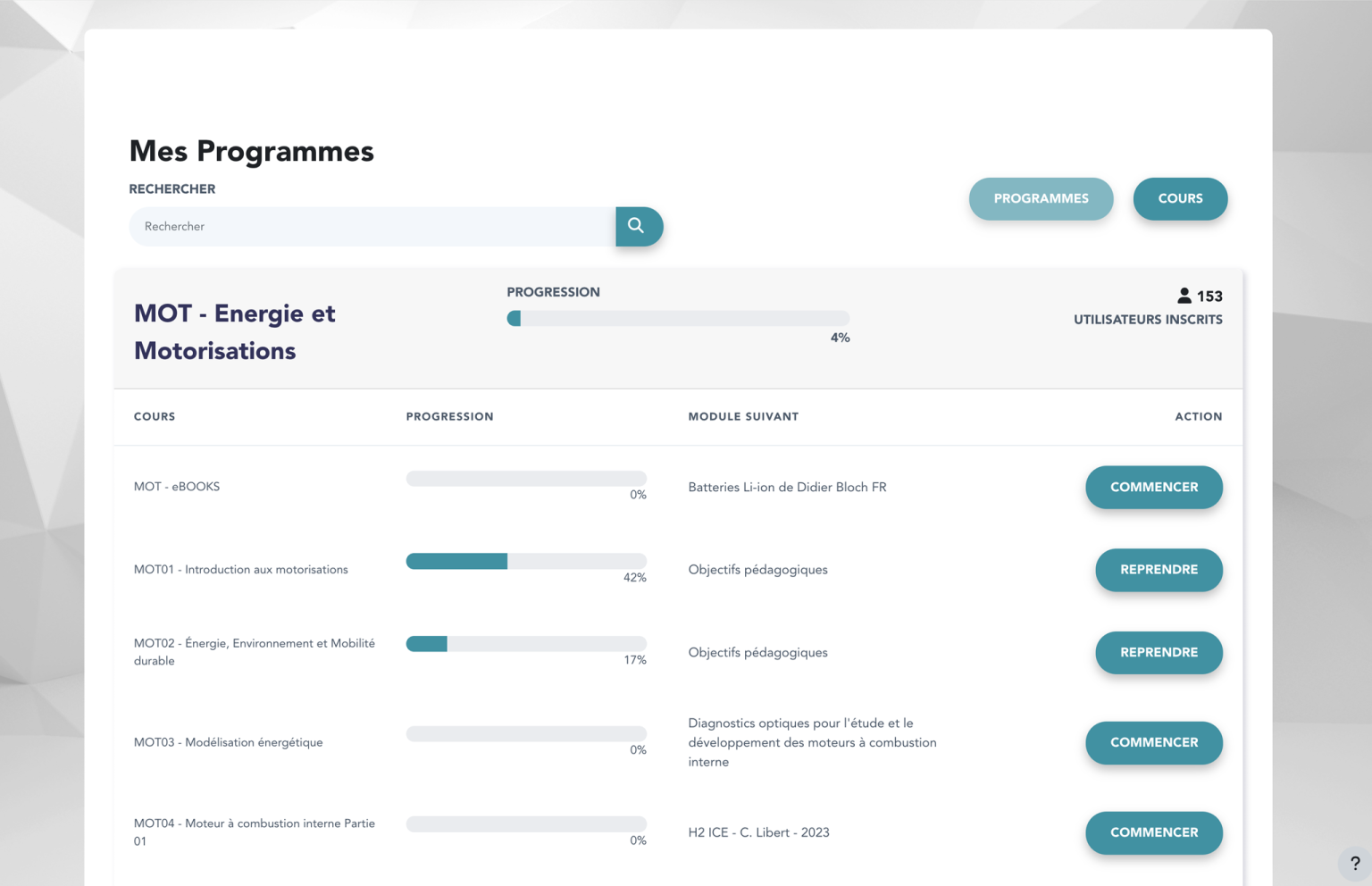Open module H2 ICE - C. Libert - 2023
Image resolution: width=1372 pixels, height=886 pixels.
[758, 832]
